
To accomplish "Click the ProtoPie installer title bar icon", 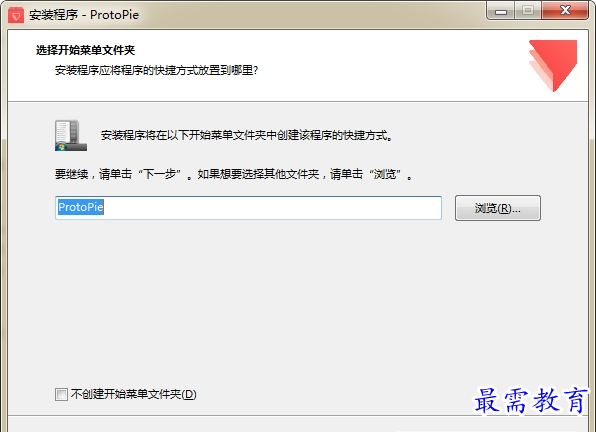I will (x=16, y=15).
